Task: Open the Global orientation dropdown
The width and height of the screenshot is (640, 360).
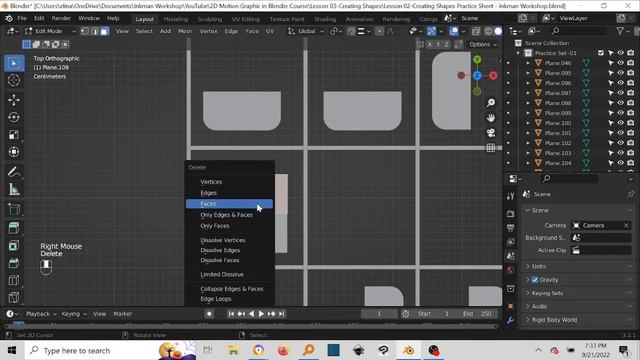Action: pyautogui.click(x=306, y=31)
